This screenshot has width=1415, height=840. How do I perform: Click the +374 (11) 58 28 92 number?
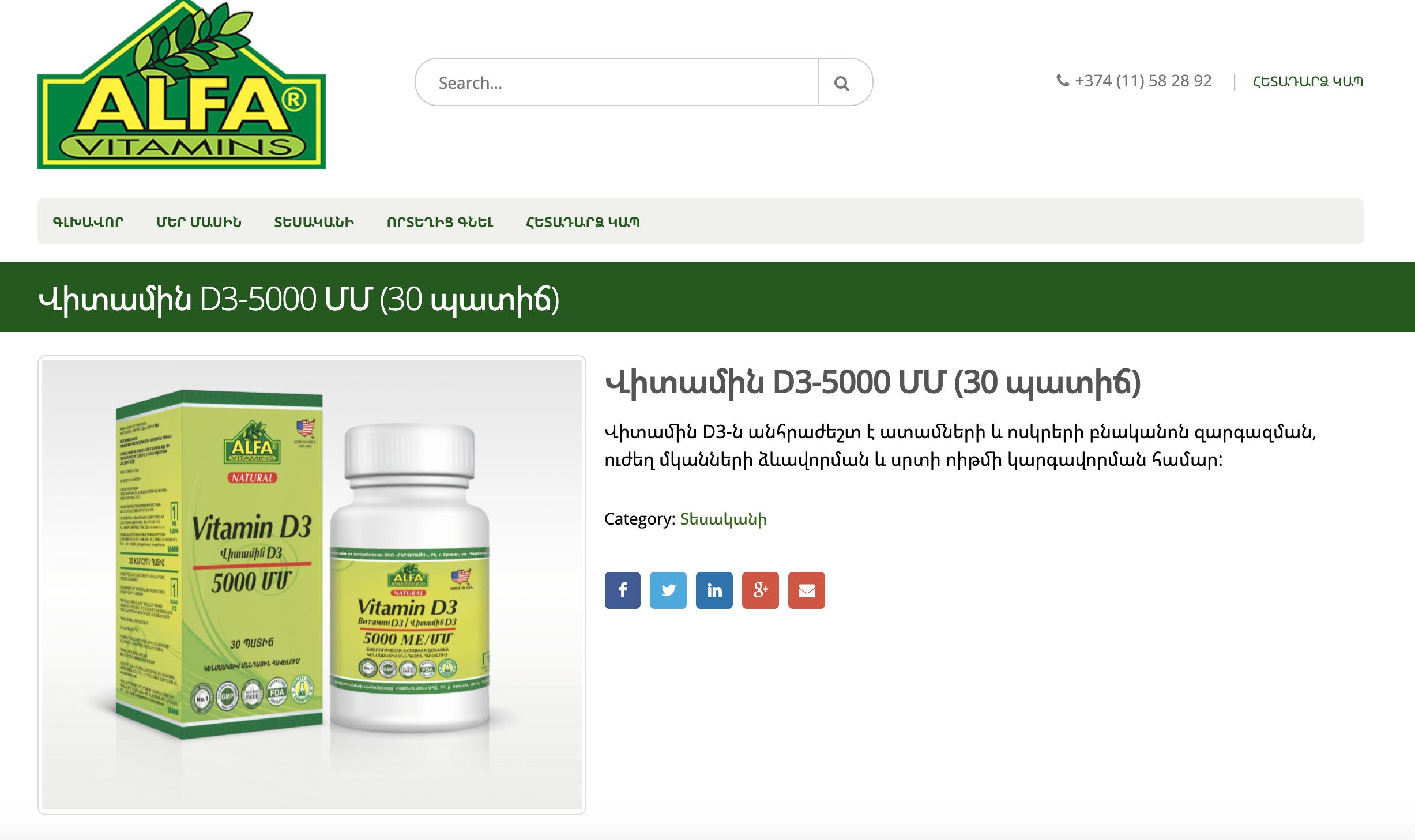click(1143, 81)
